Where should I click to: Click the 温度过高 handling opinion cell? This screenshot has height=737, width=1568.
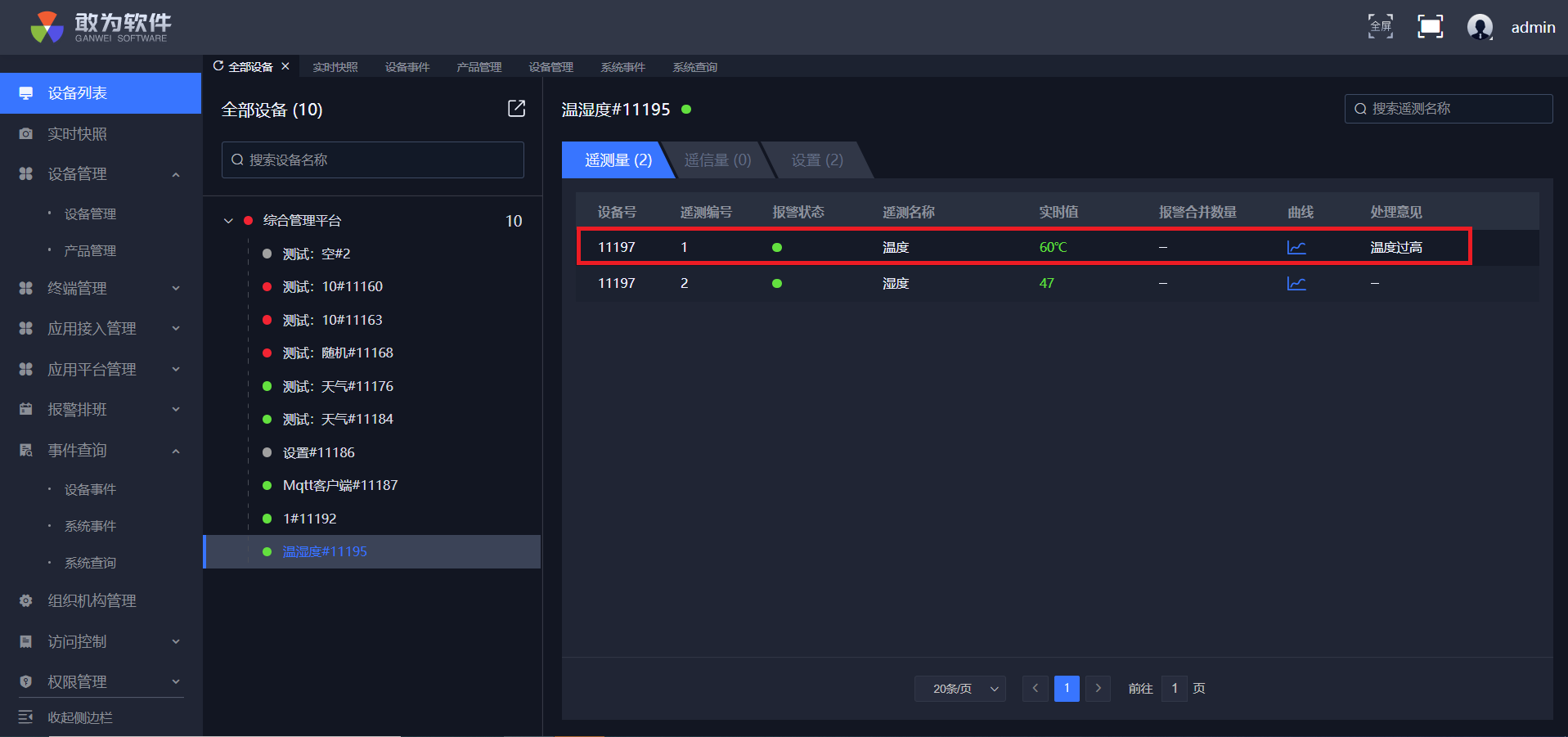[x=1396, y=247]
